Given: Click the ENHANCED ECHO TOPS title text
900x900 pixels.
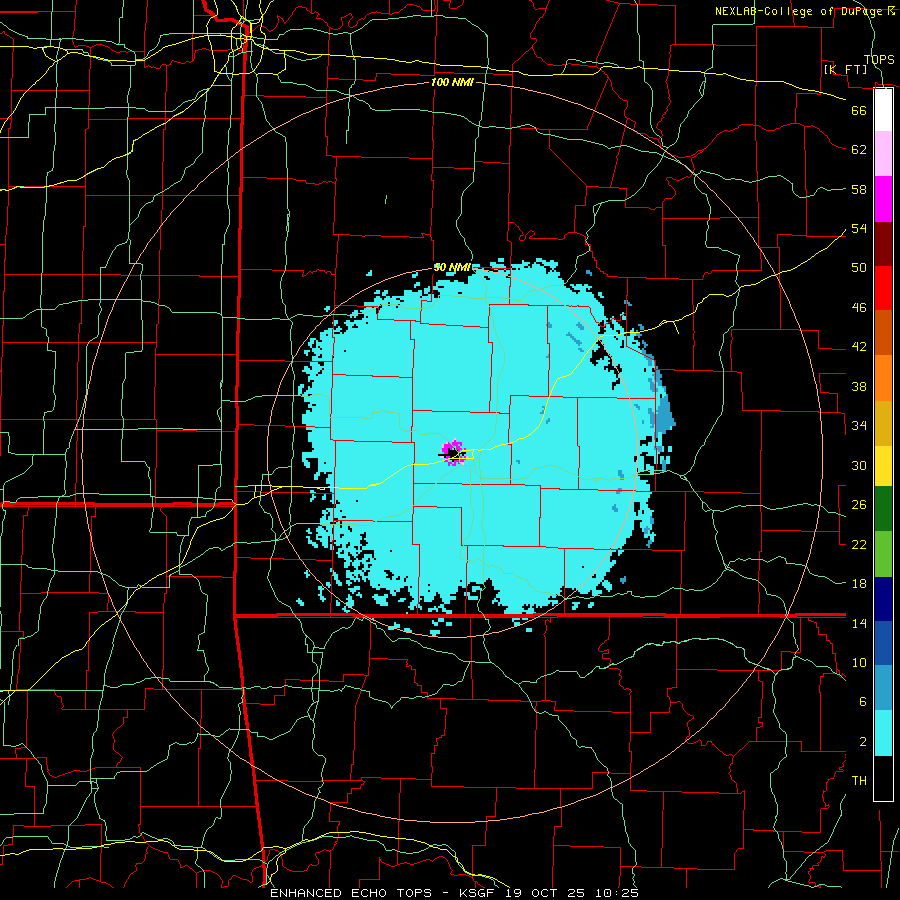Looking at the screenshot, I should pos(351,893).
